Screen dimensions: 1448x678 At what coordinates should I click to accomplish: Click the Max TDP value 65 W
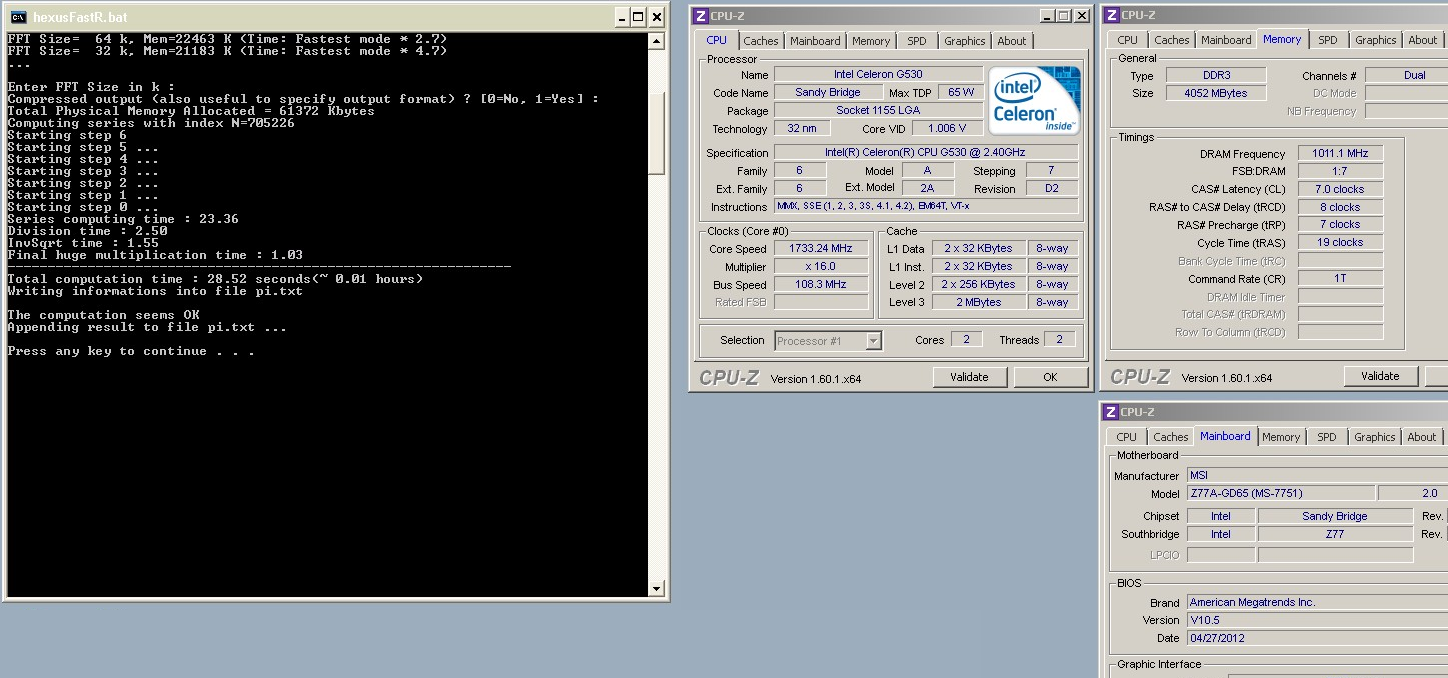tap(961, 92)
